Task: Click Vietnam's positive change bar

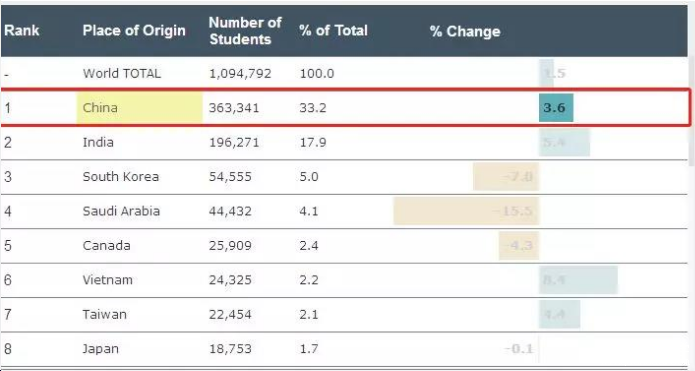Action: pos(578,280)
